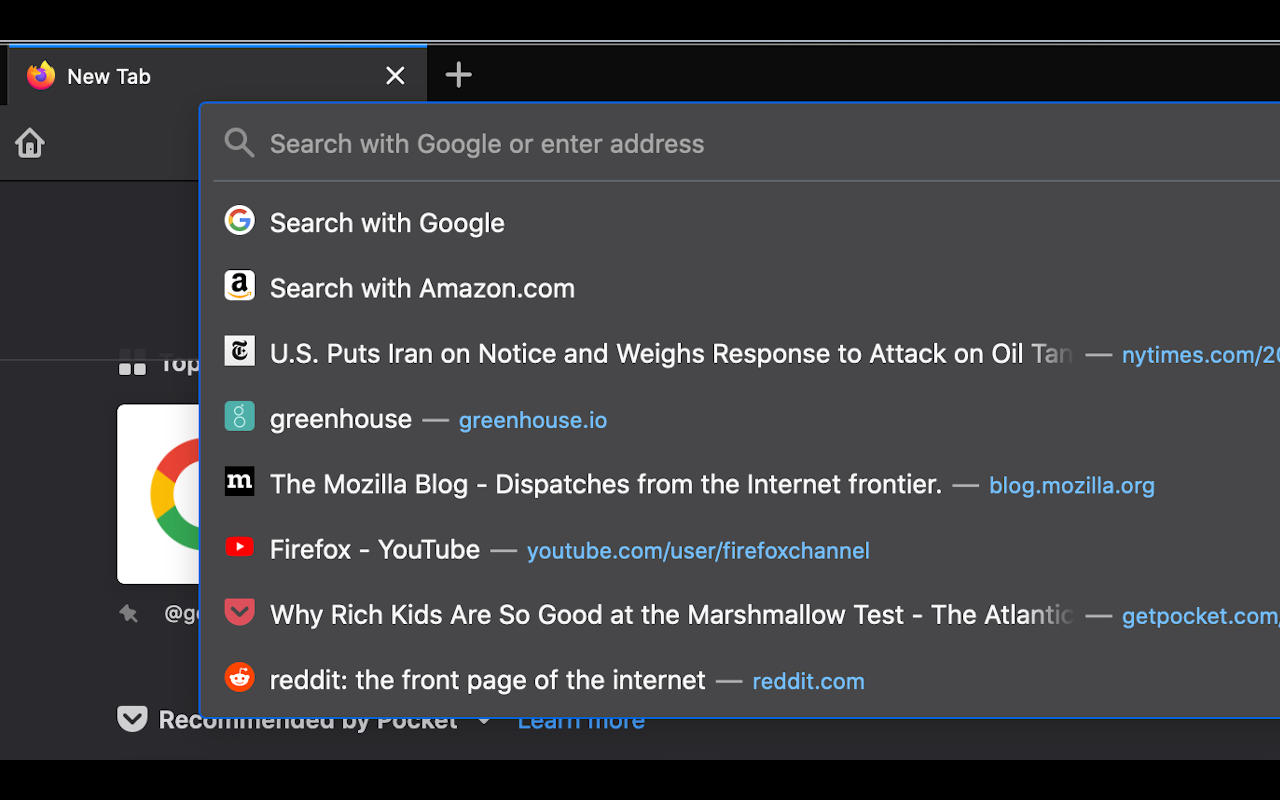This screenshot has width=1280, height=800.
Task: Choose the Amazon.com search icon
Action: pyautogui.click(x=240, y=286)
